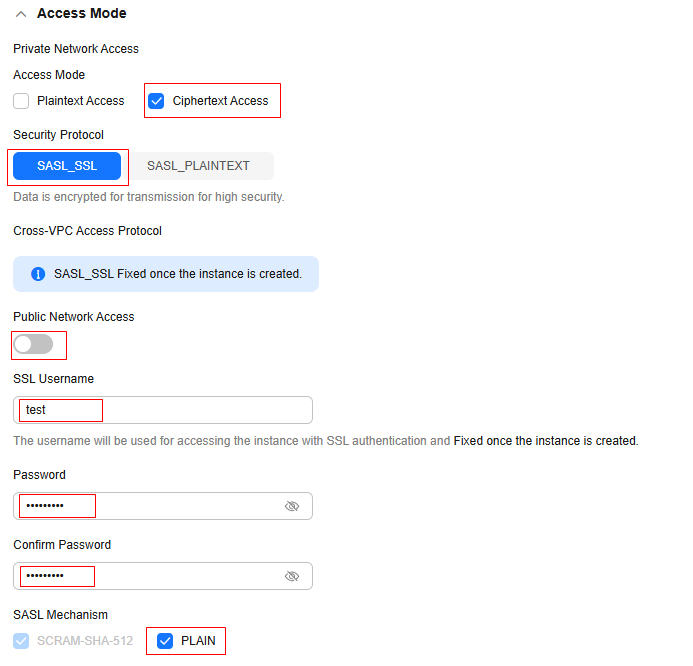Viewport: 693px width, 666px height.
Task: Uncheck the PLAIN SASL mechanism checkbox
Action: [165, 641]
